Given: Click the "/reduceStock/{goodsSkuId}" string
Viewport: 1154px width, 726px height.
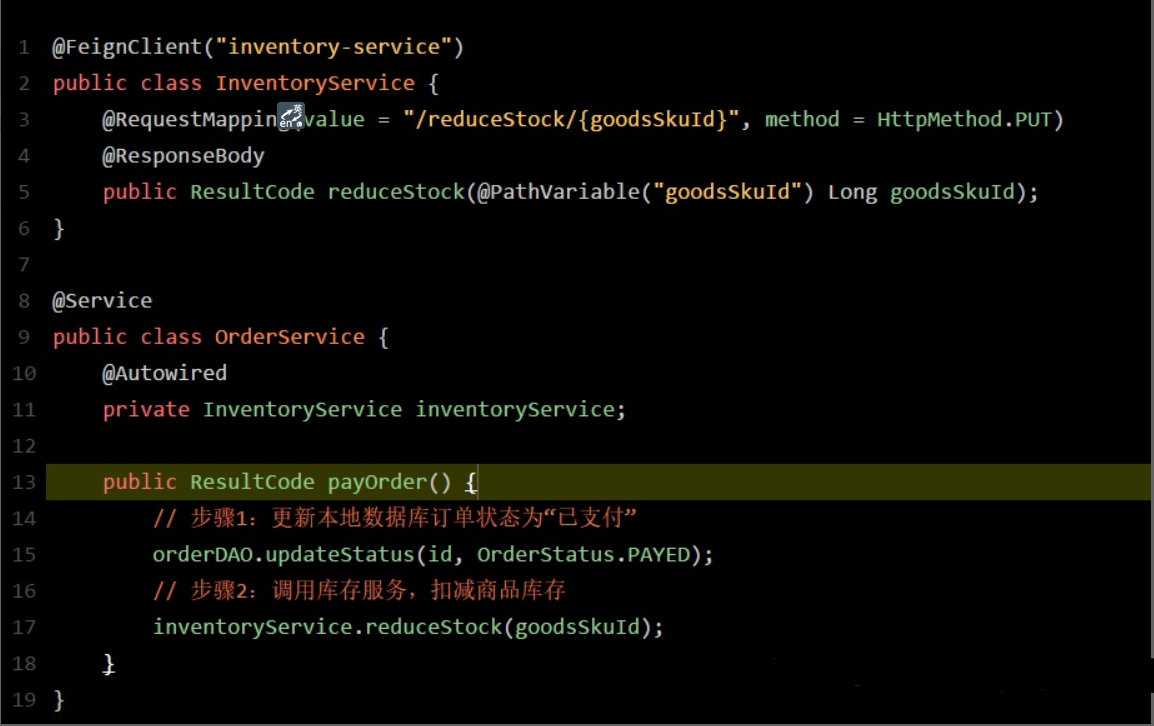Looking at the screenshot, I should (x=570, y=119).
